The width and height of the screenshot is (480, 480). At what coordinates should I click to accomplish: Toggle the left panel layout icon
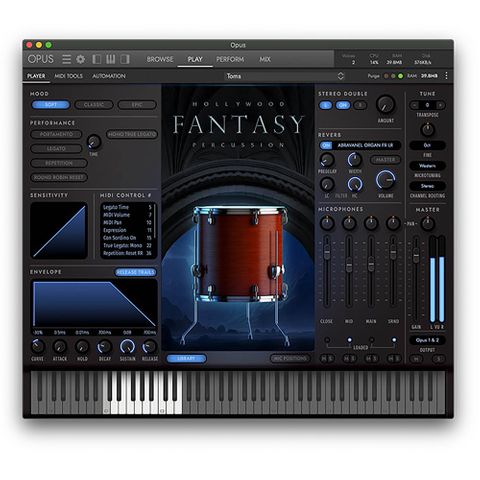(x=97, y=59)
